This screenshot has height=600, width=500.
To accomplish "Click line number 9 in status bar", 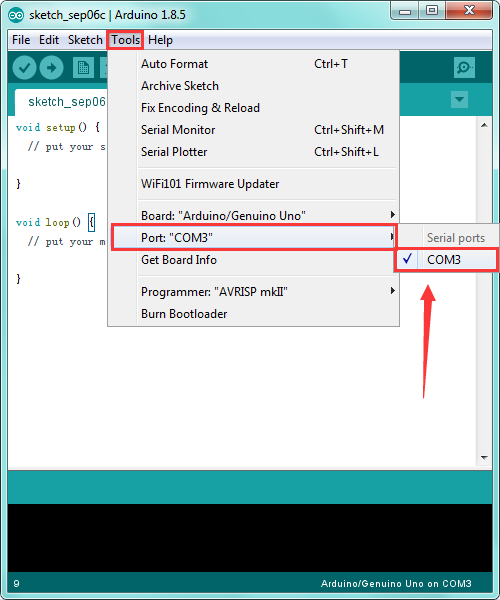I will click(16, 584).
